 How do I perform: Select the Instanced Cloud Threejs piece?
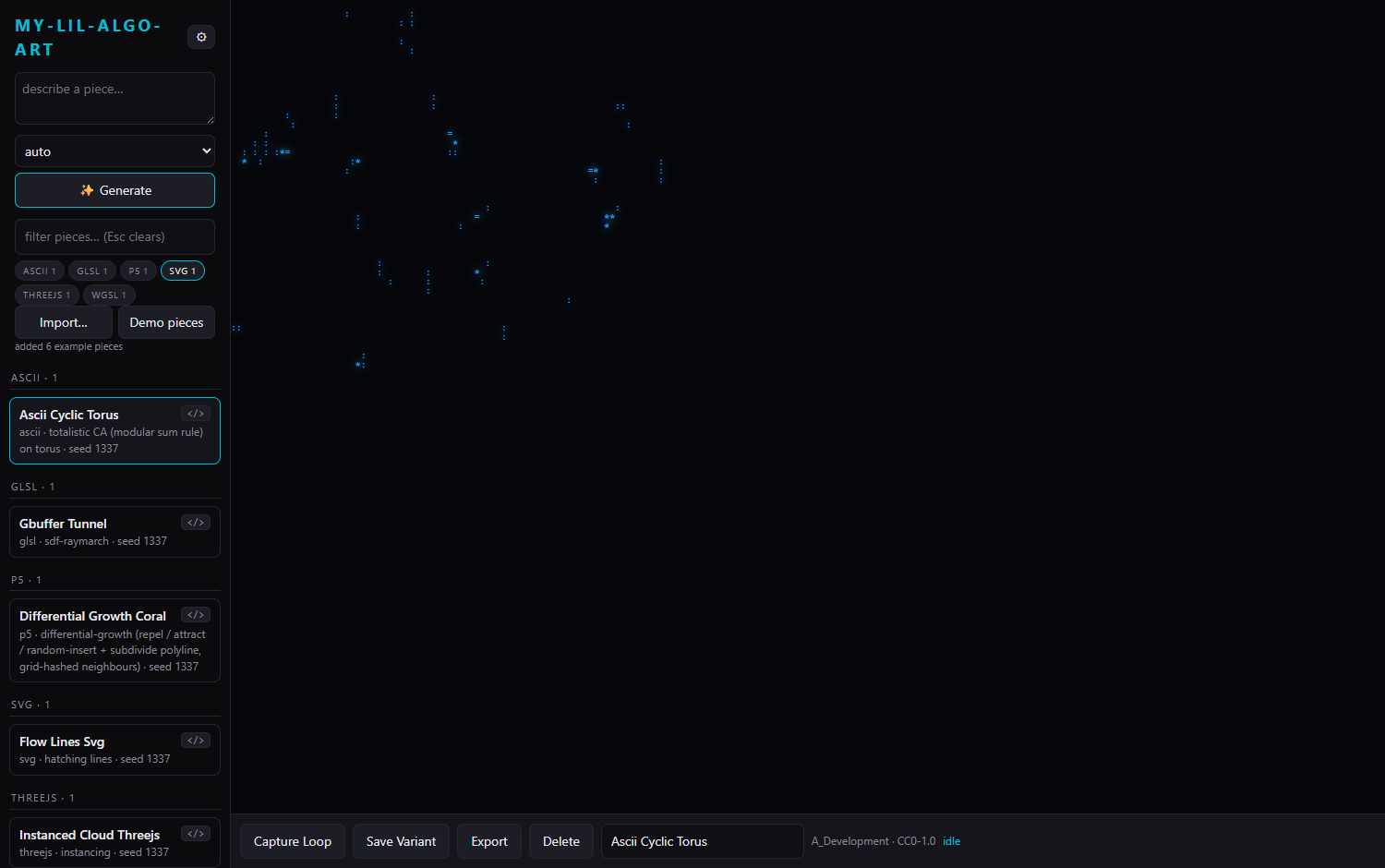tap(114, 842)
